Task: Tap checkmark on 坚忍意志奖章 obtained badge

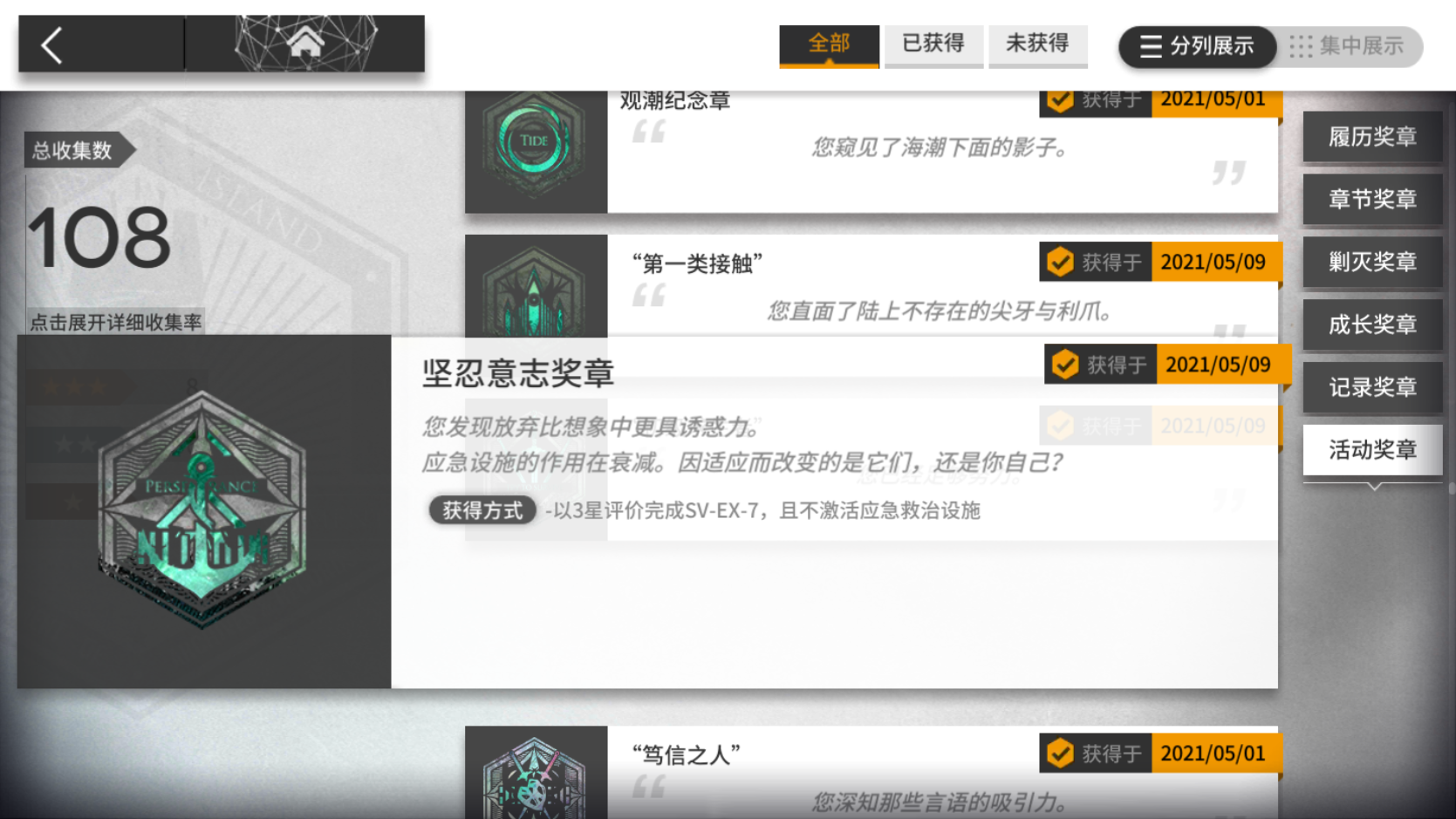Action: (x=1064, y=365)
